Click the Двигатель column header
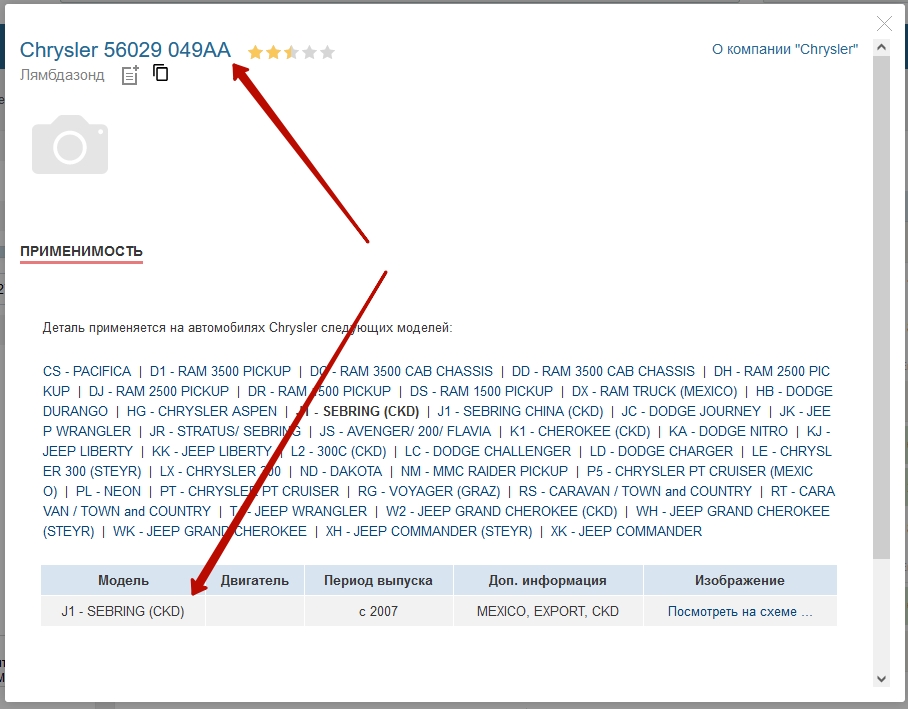Screen dimensions: 908x709 (x=255, y=580)
